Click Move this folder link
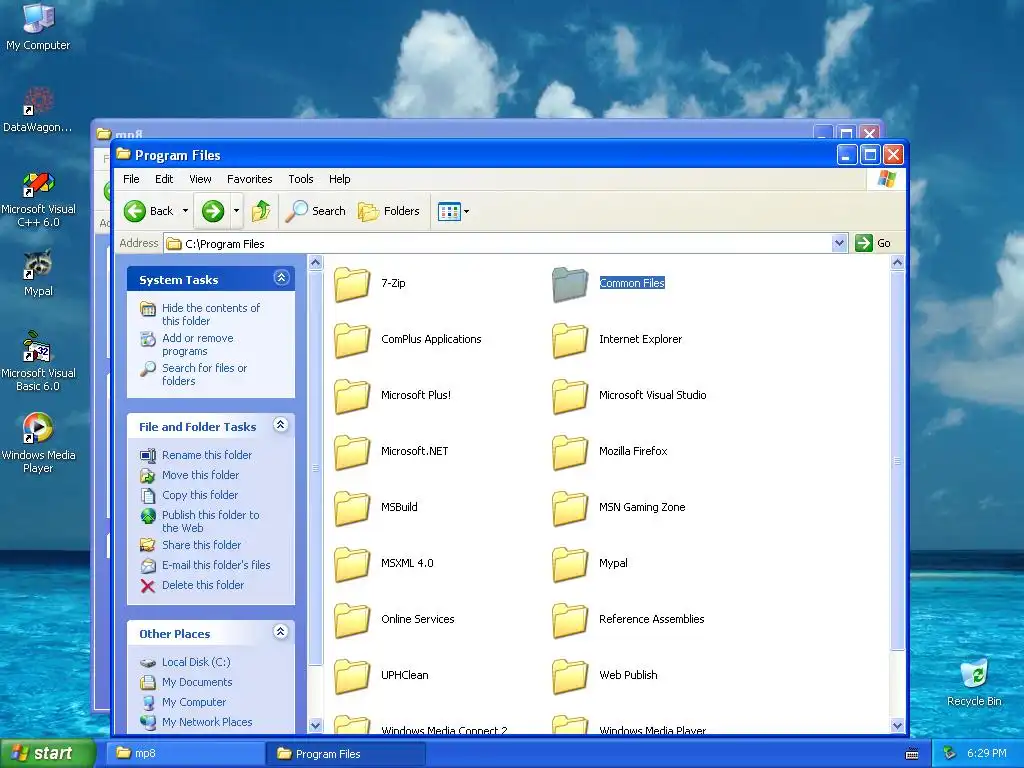1024x768 pixels. point(200,475)
